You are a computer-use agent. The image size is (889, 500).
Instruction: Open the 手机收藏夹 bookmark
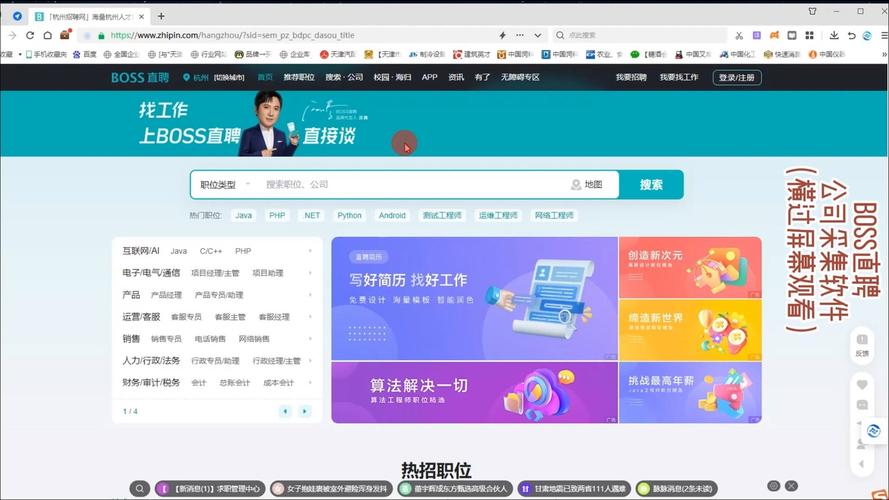46,54
